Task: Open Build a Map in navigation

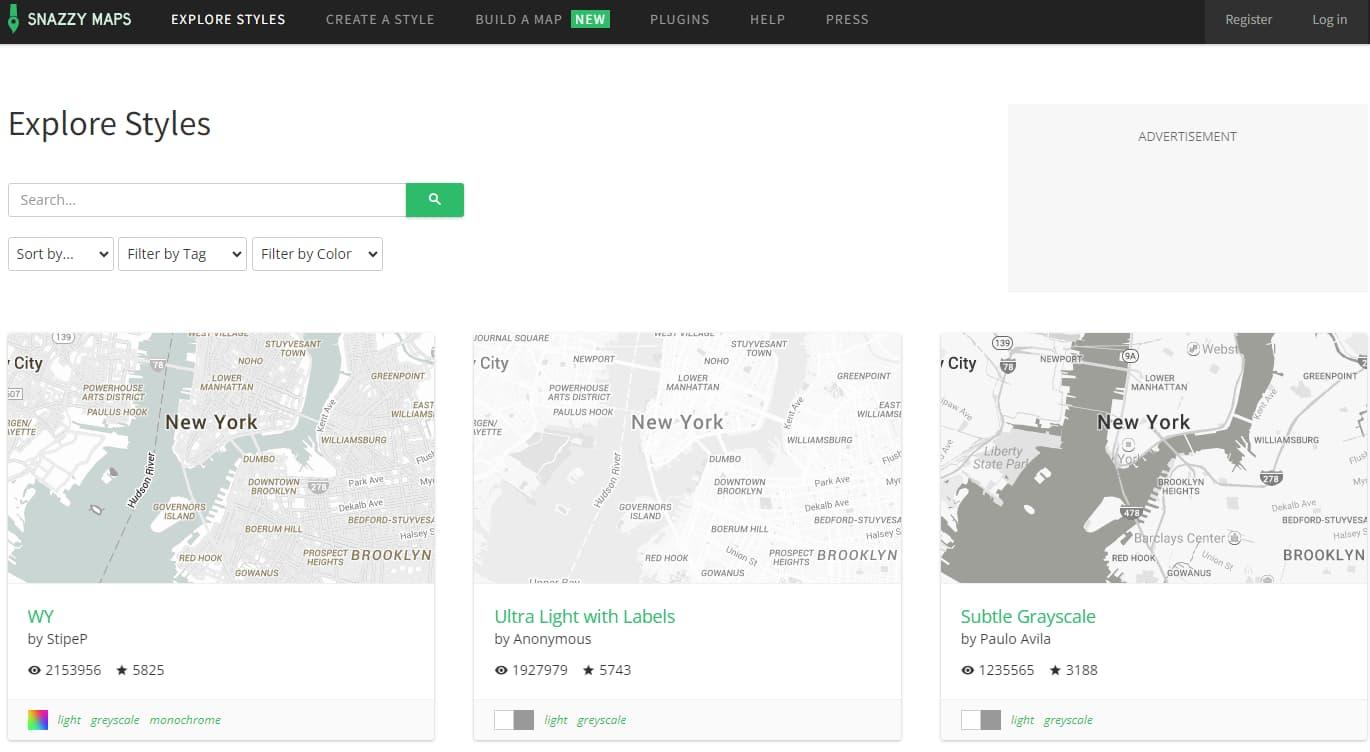Action: coord(519,19)
